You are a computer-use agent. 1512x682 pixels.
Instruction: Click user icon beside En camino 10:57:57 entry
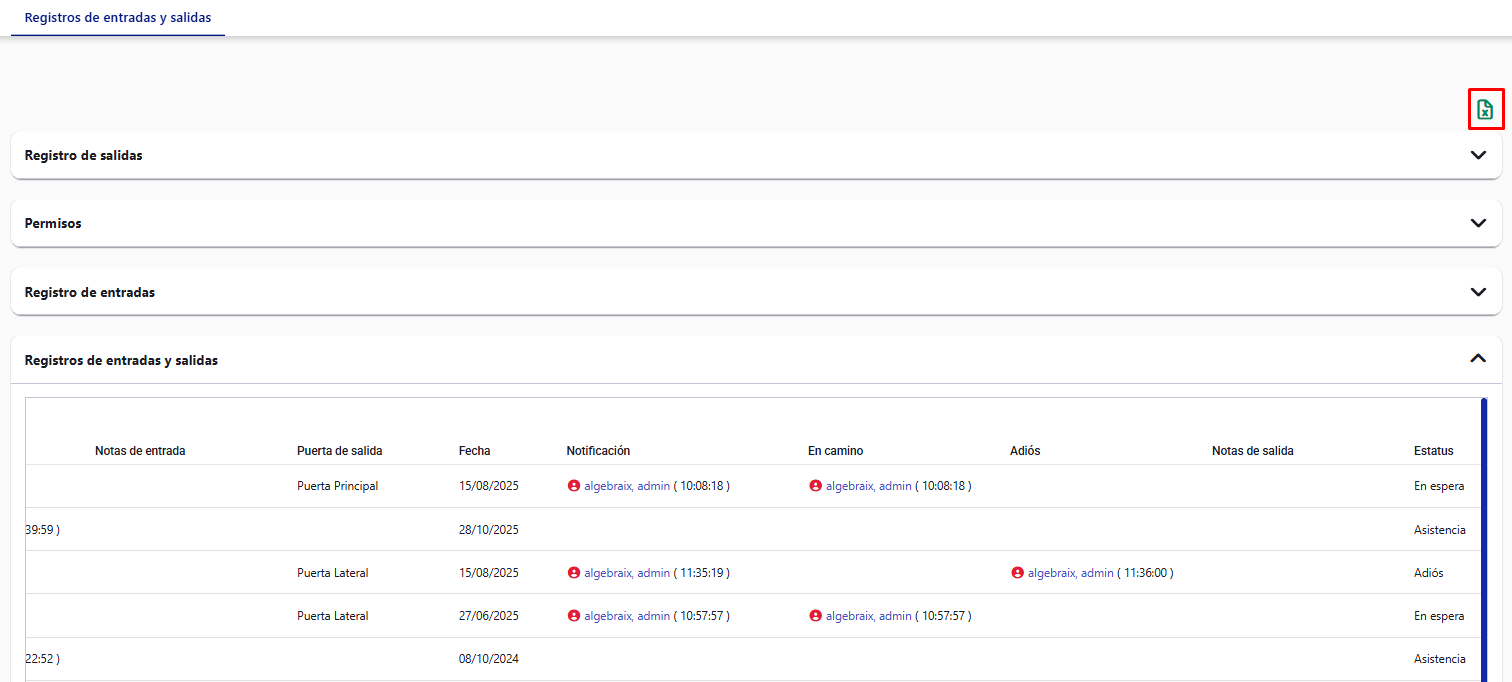(x=815, y=616)
